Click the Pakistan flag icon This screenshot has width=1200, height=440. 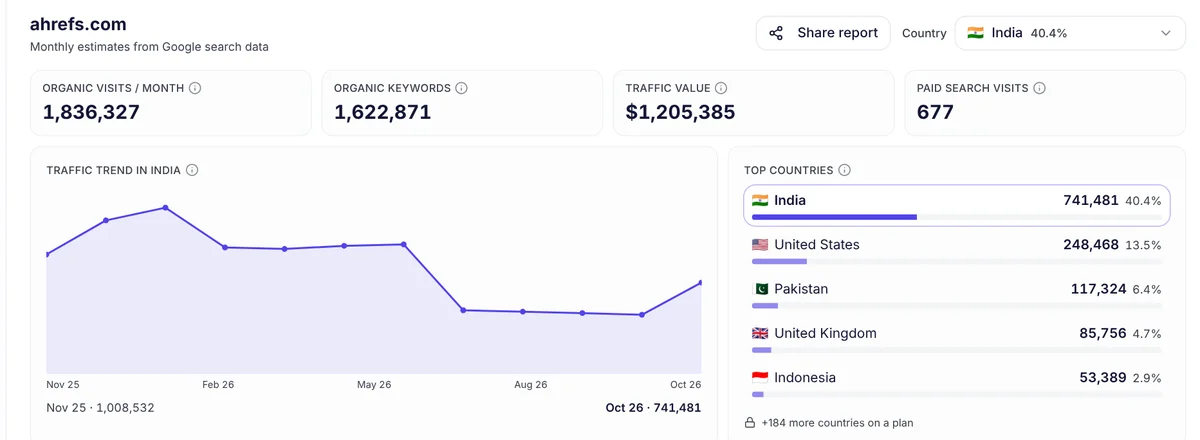(760, 289)
